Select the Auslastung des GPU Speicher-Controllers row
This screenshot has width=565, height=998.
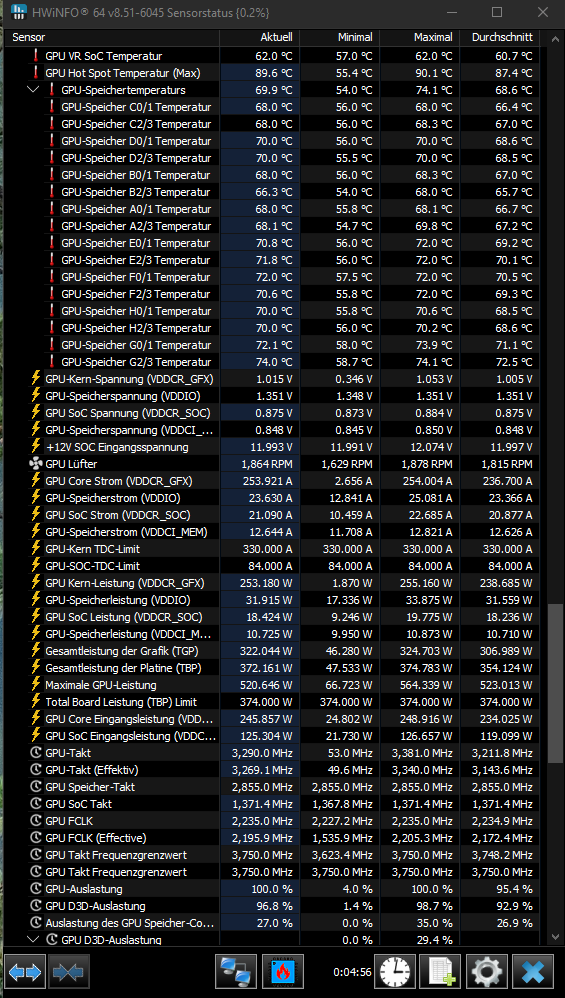(274, 922)
